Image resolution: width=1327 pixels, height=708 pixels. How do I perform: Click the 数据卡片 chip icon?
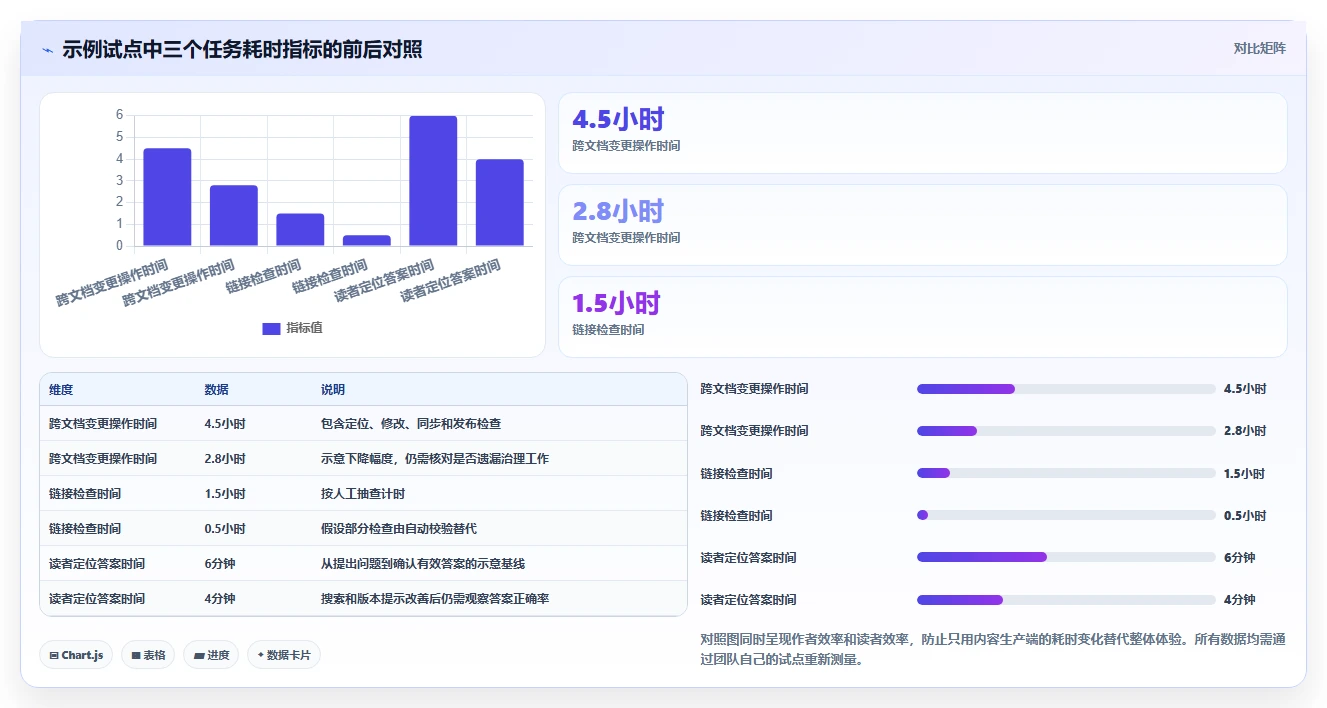click(x=261, y=655)
